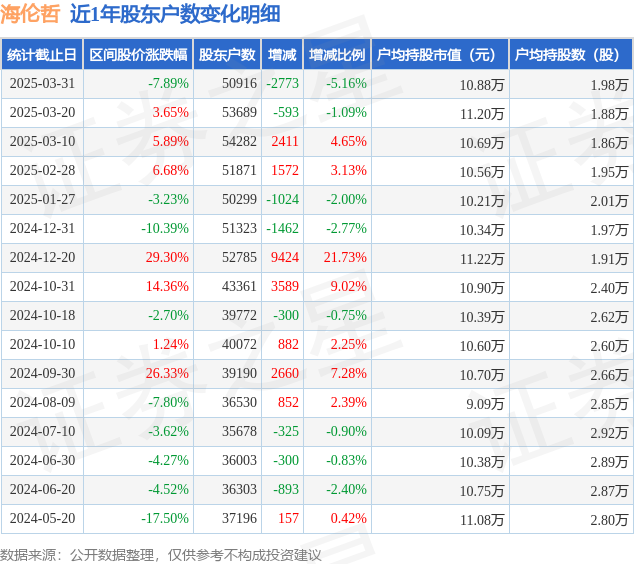Click the shareholder count 37196
The width and height of the screenshot is (634, 564).
point(239,519)
